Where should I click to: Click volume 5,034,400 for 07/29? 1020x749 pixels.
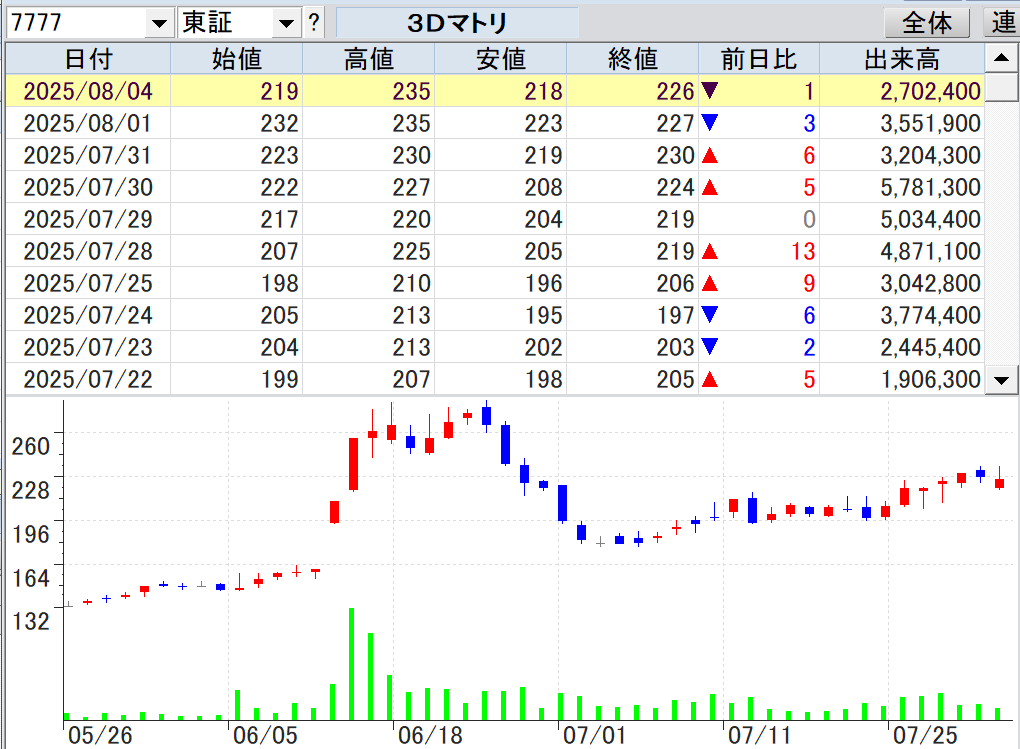(x=930, y=219)
